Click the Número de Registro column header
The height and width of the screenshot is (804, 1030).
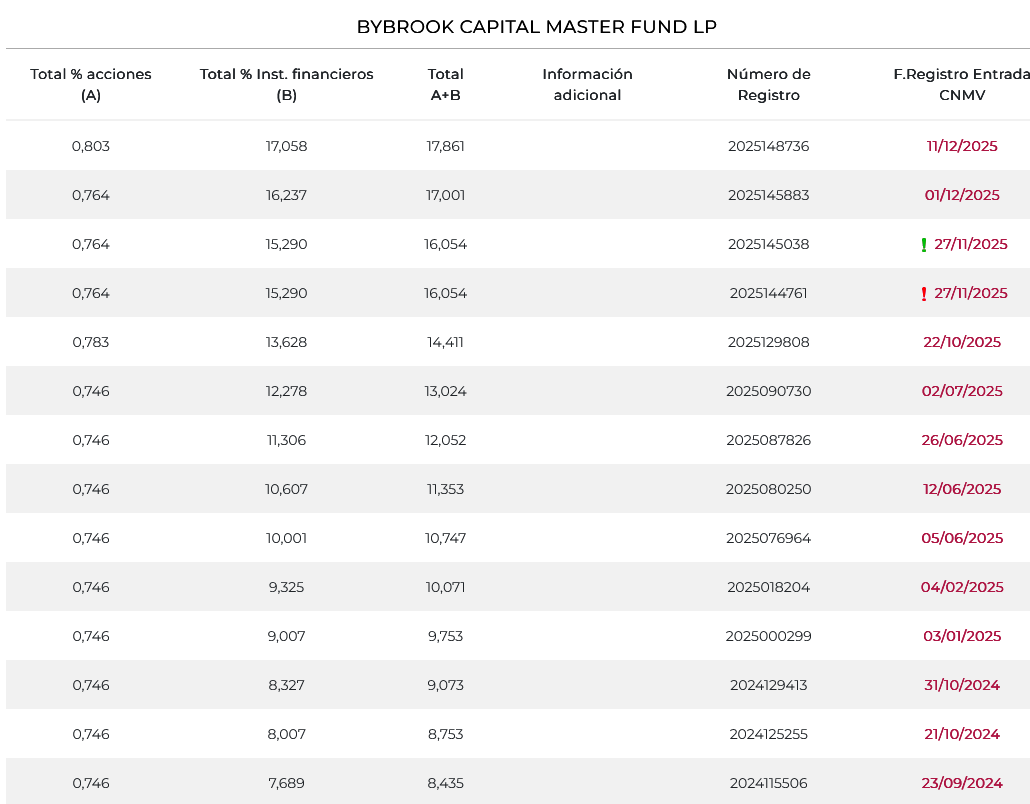pyautogui.click(x=768, y=85)
